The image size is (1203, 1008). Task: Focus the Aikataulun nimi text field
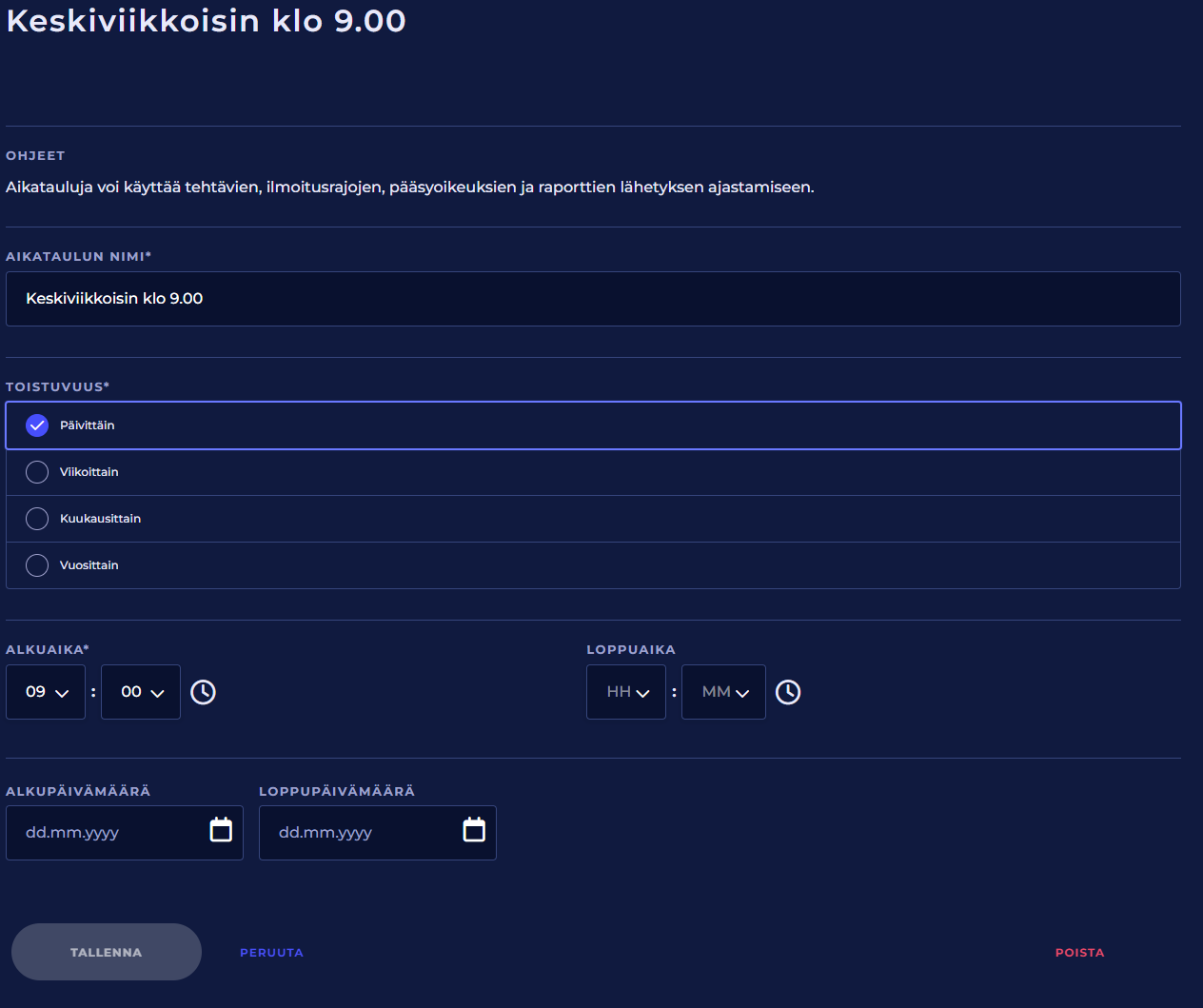pyautogui.click(x=593, y=299)
